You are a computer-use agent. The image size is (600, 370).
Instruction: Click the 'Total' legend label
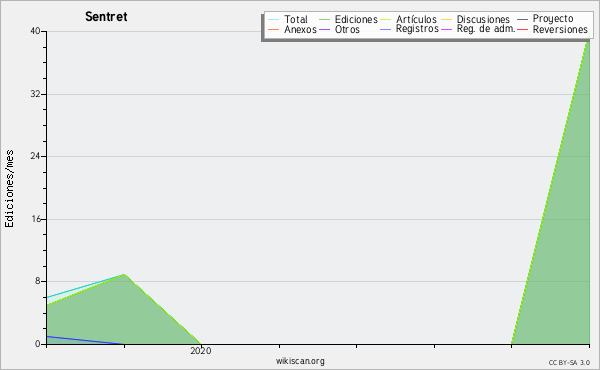coord(296,19)
